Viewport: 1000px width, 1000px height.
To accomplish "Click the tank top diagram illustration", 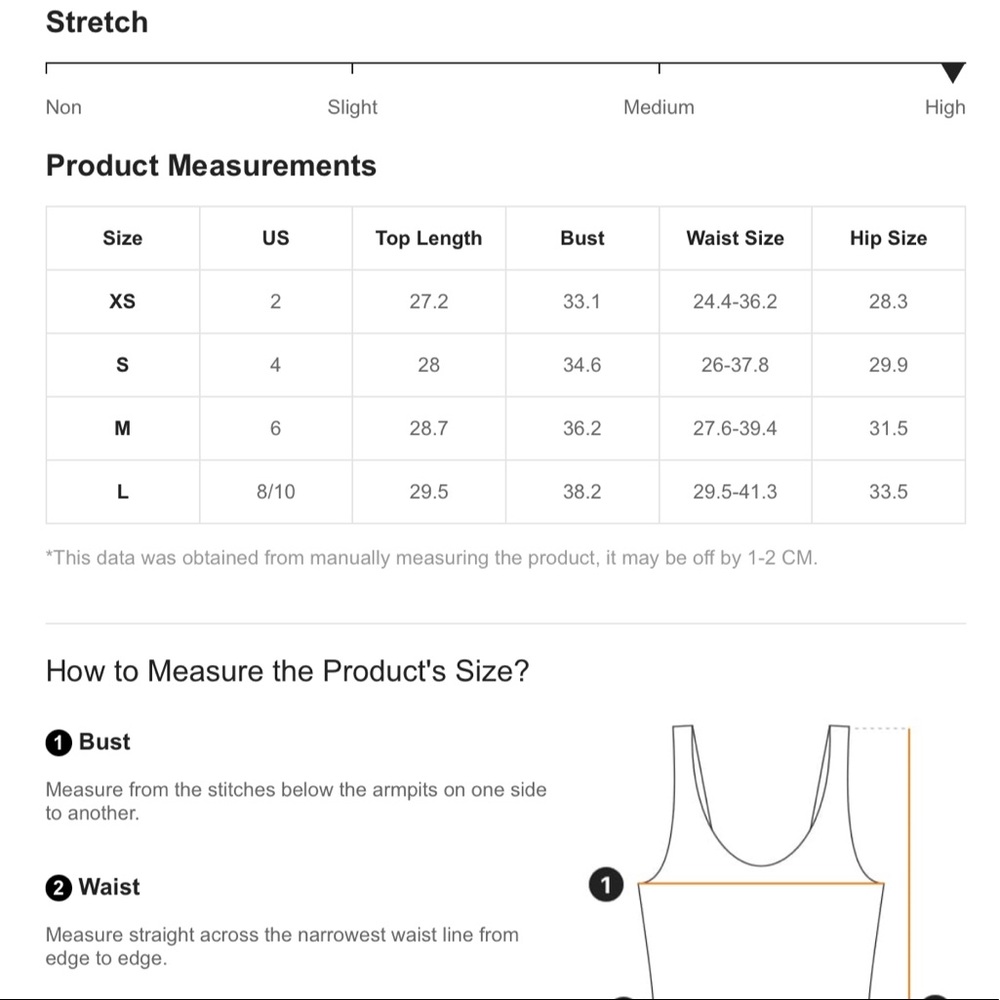I will [761, 861].
